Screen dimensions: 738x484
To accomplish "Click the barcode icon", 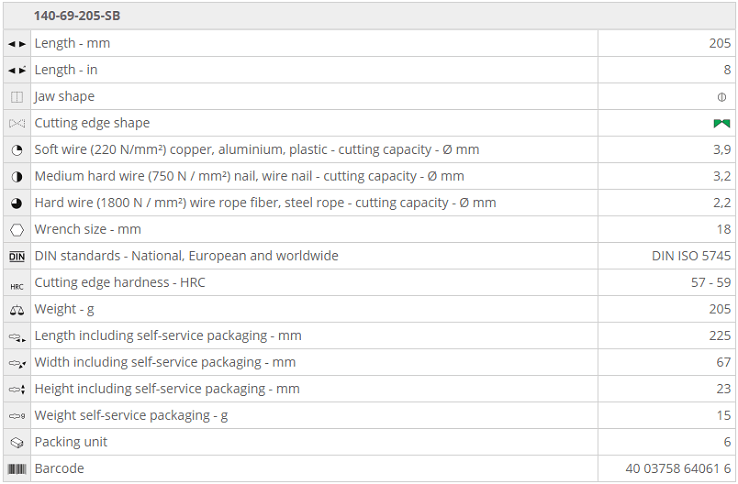I will (17, 469).
